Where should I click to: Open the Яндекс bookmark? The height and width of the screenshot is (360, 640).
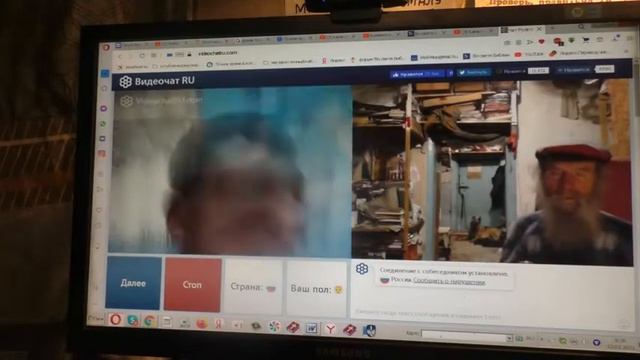click(x=333, y=60)
